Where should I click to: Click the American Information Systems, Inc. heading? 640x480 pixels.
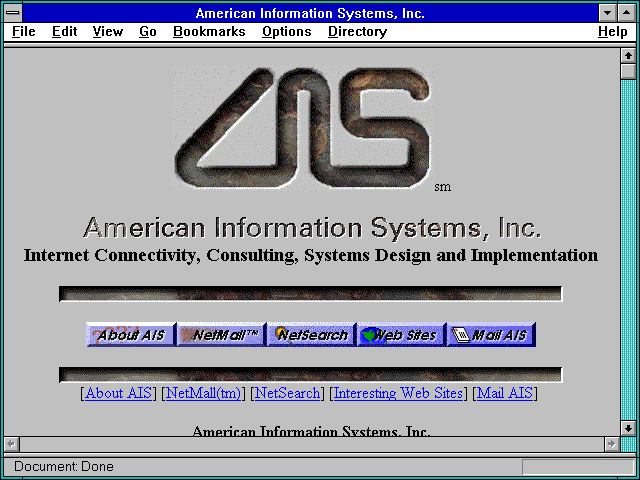(312, 228)
